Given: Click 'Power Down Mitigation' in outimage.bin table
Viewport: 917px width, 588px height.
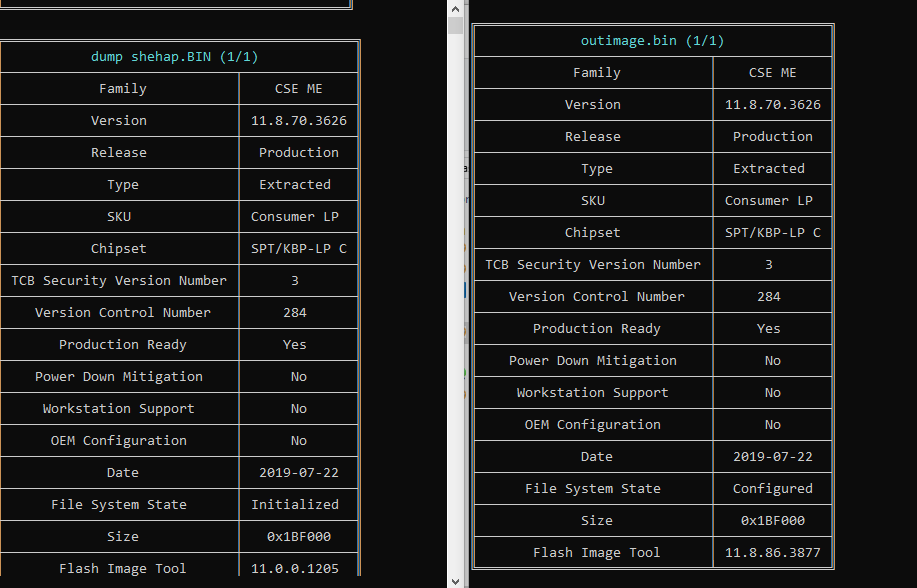Looking at the screenshot, I should coord(592,361).
